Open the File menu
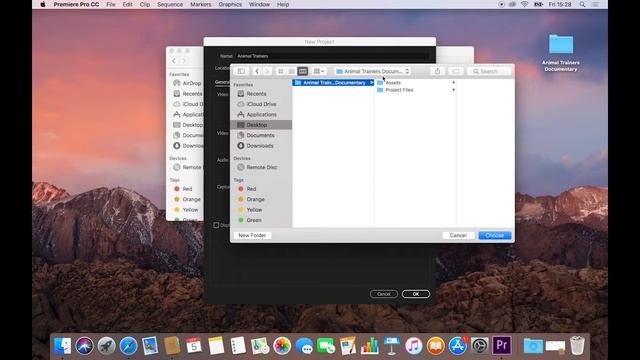 tap(111, 4)
